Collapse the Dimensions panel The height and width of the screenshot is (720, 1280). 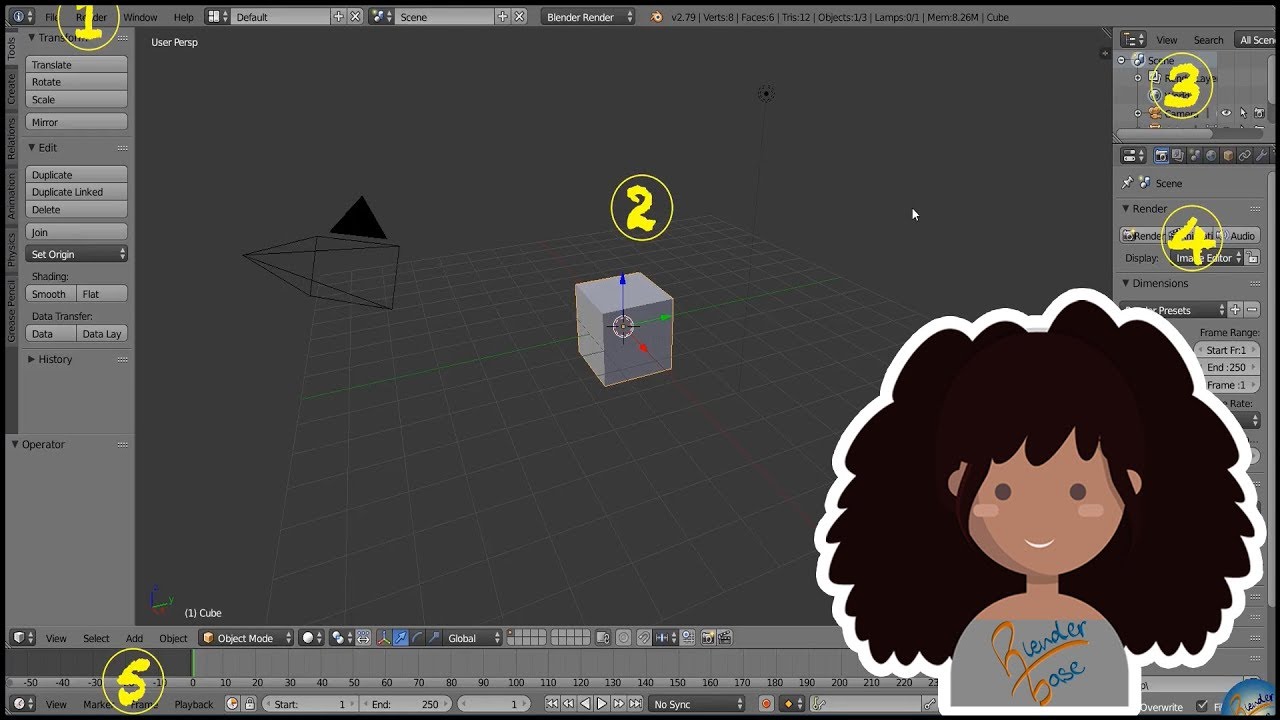click(1126, 283)
